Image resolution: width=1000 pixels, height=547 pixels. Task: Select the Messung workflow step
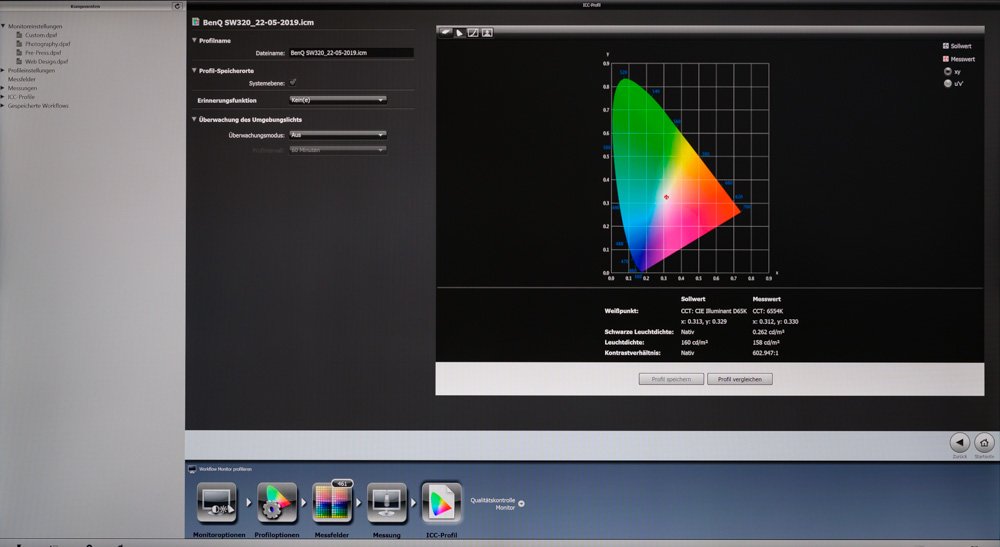tap(386, 503)
